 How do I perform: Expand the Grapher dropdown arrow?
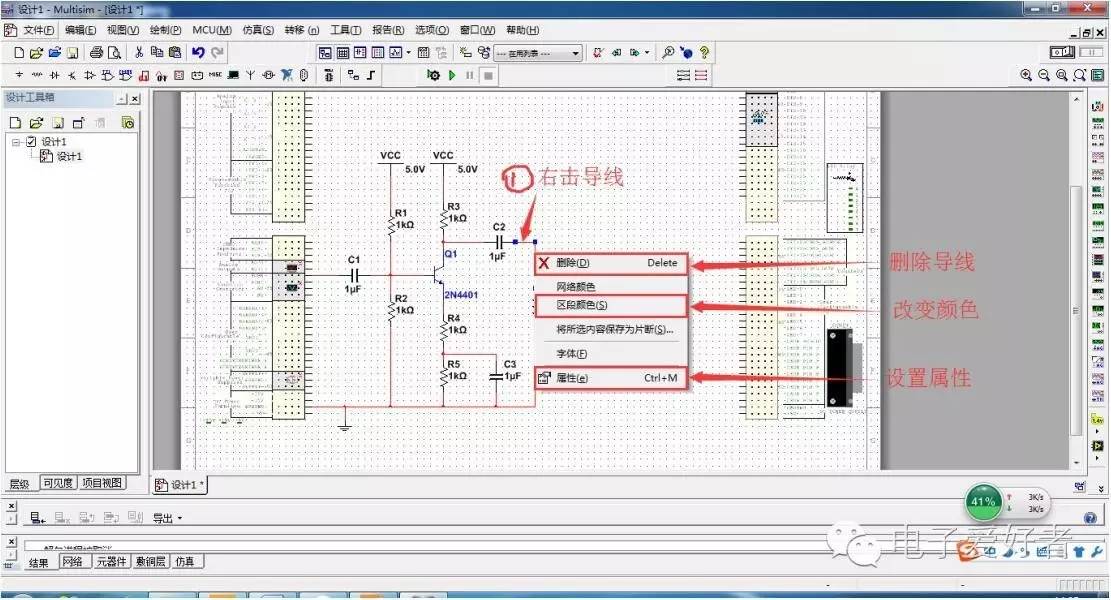click(x=408, y=53)
